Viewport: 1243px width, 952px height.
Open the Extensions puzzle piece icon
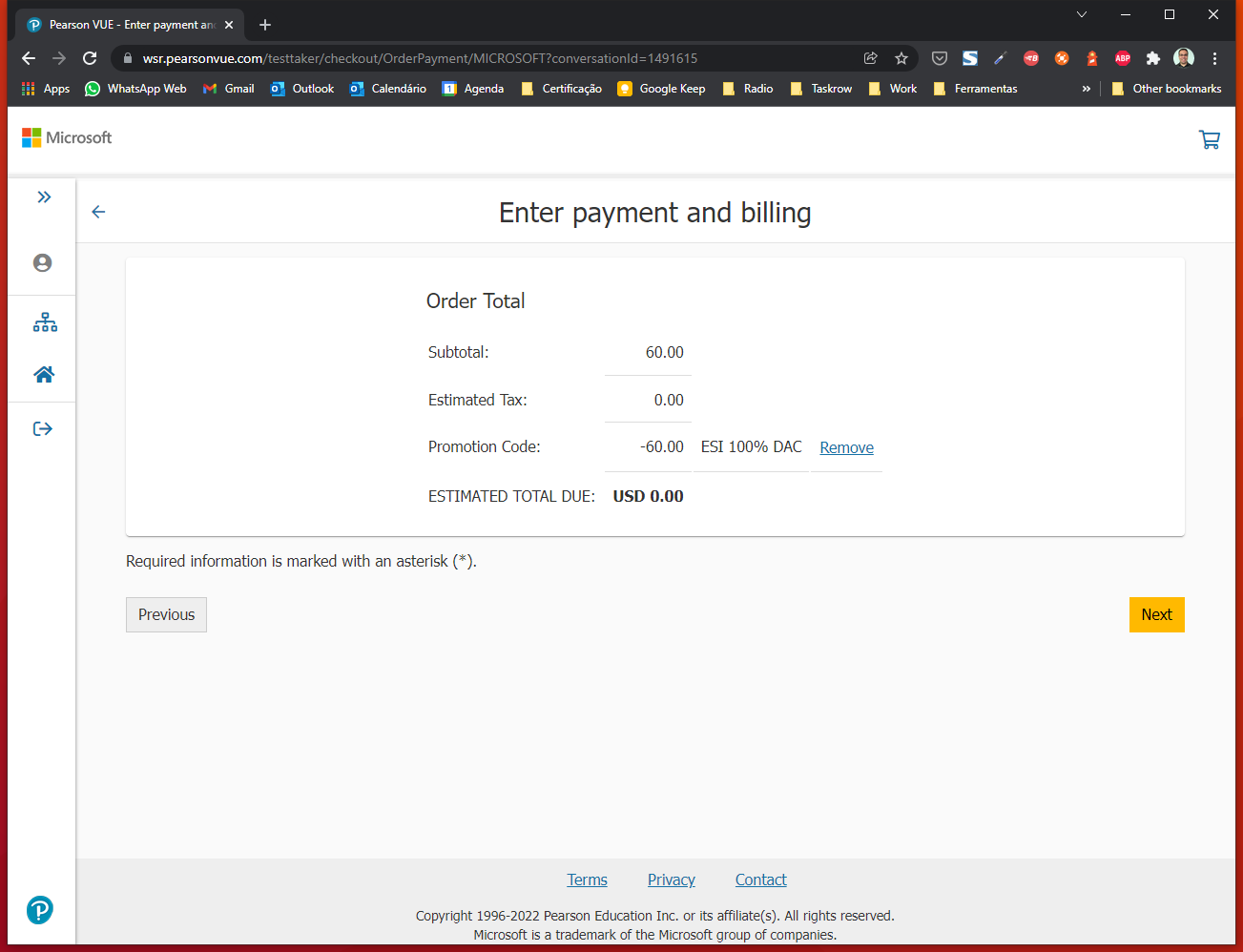coord(1152,58)
